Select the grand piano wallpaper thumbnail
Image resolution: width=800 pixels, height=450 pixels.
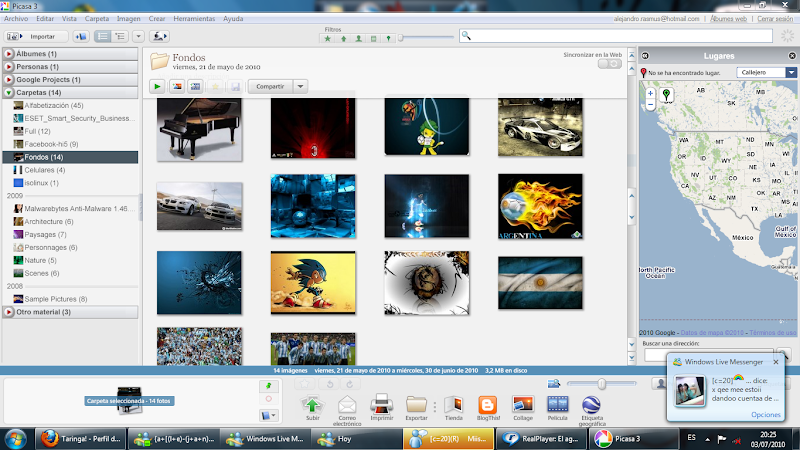(x=199, y=129)
